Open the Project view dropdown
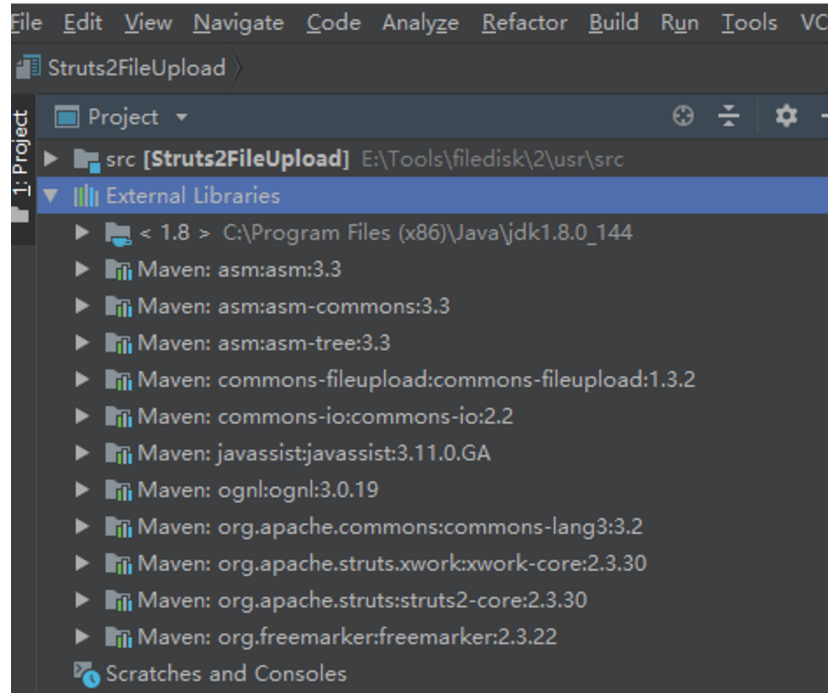Viewport: 828px width, 693px height. (x=182, y=117)
